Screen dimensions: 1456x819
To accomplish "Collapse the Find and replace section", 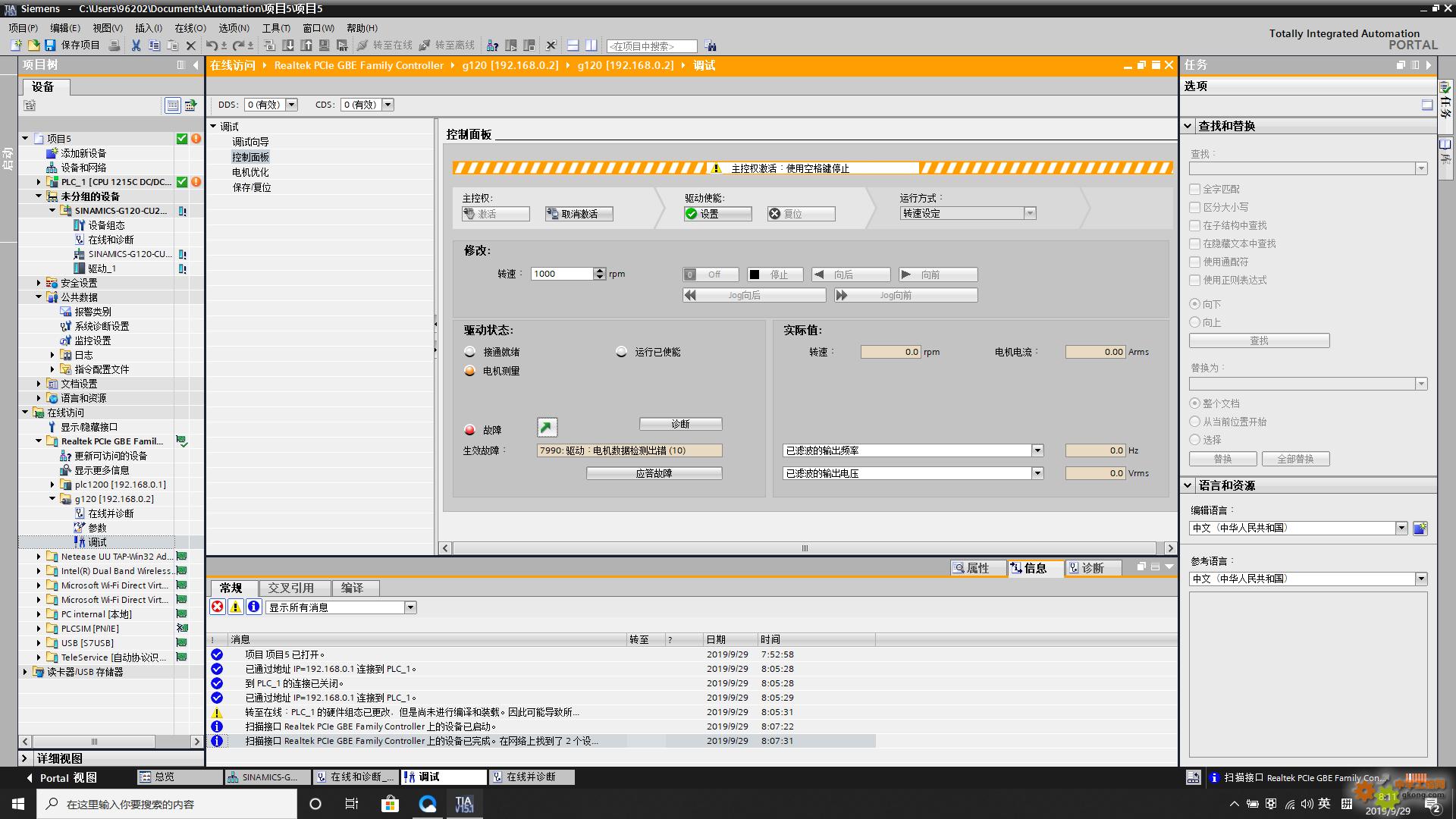I will click(1188, 126).
